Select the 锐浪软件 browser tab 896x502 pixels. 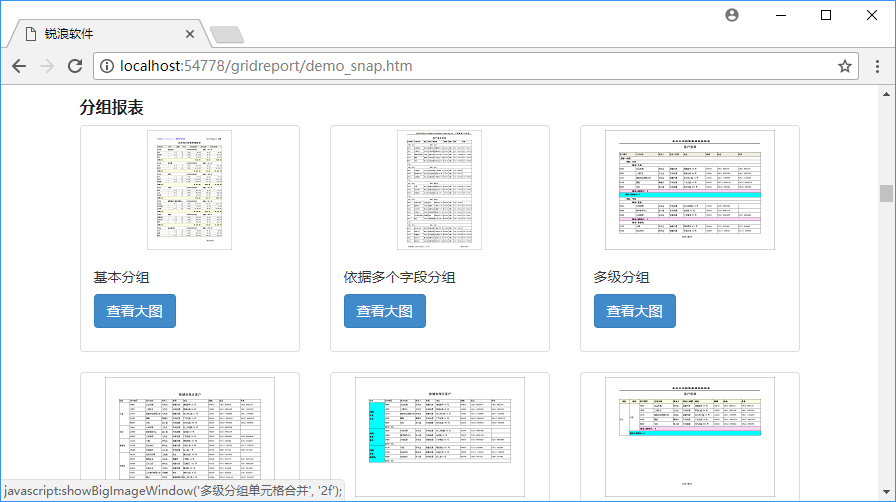pos(100,33)
